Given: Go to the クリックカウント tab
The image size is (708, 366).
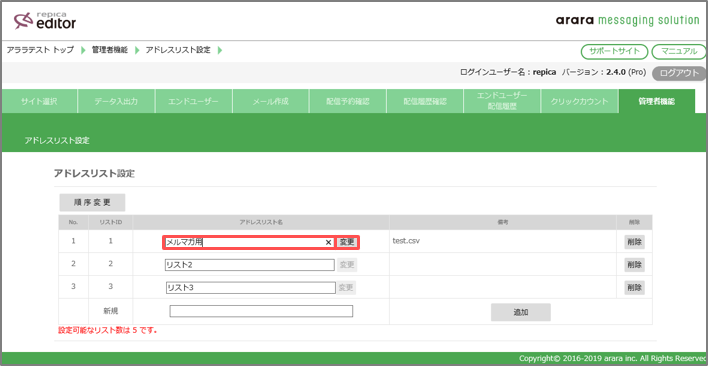Looking at the screenshot, I should [579, 101].
